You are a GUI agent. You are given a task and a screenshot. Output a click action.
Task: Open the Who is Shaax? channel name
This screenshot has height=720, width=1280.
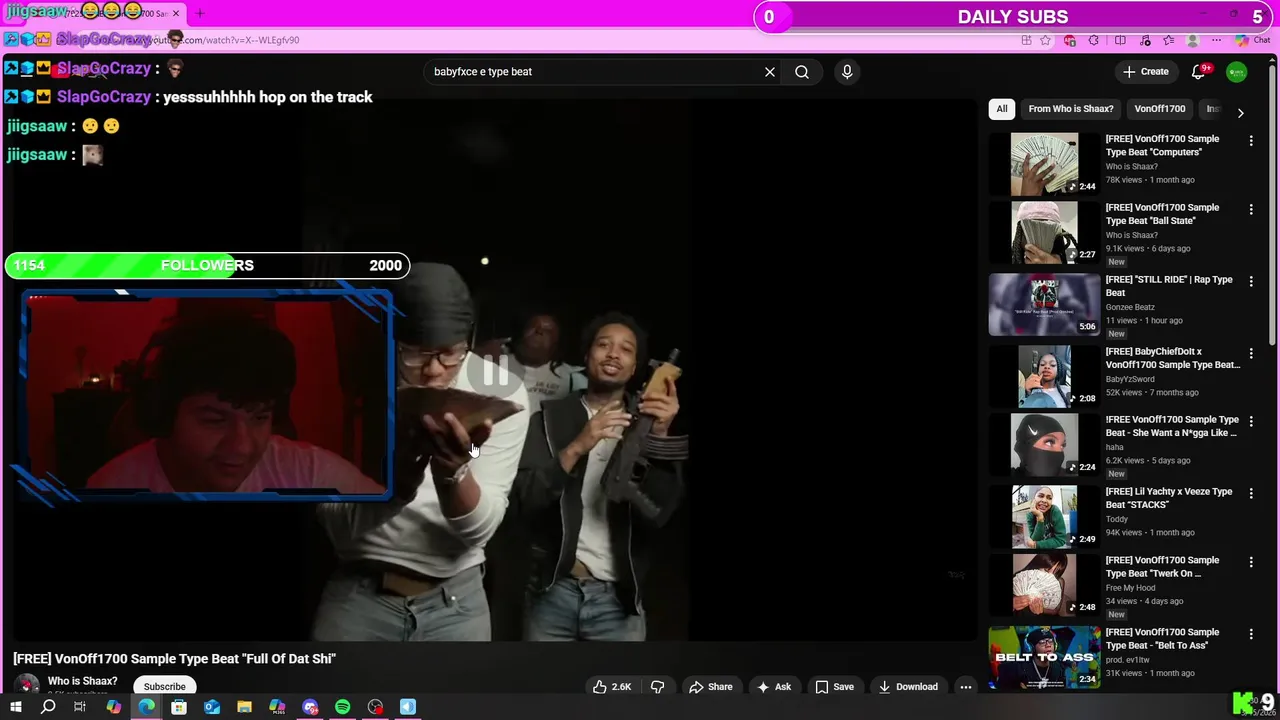(82, 681)
